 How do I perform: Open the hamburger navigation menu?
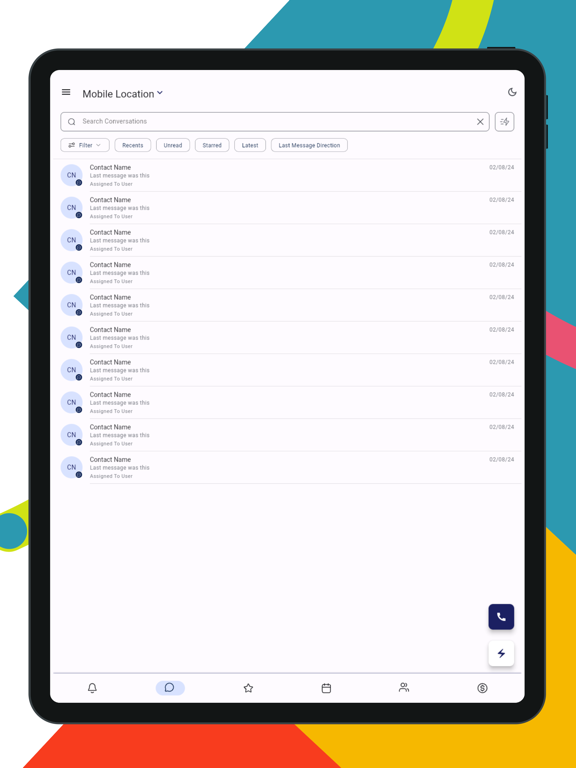click(66, 92)
